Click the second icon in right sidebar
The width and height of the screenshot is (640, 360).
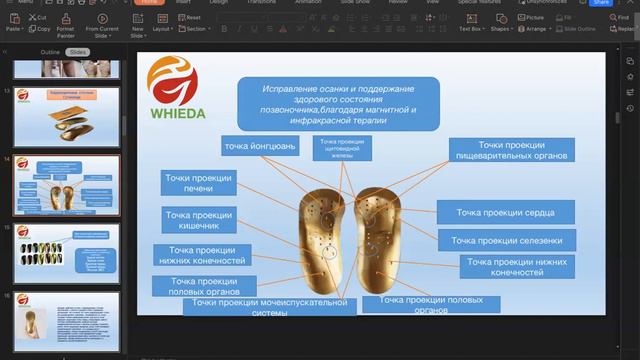pyautogui.click(x=630, y=77)
